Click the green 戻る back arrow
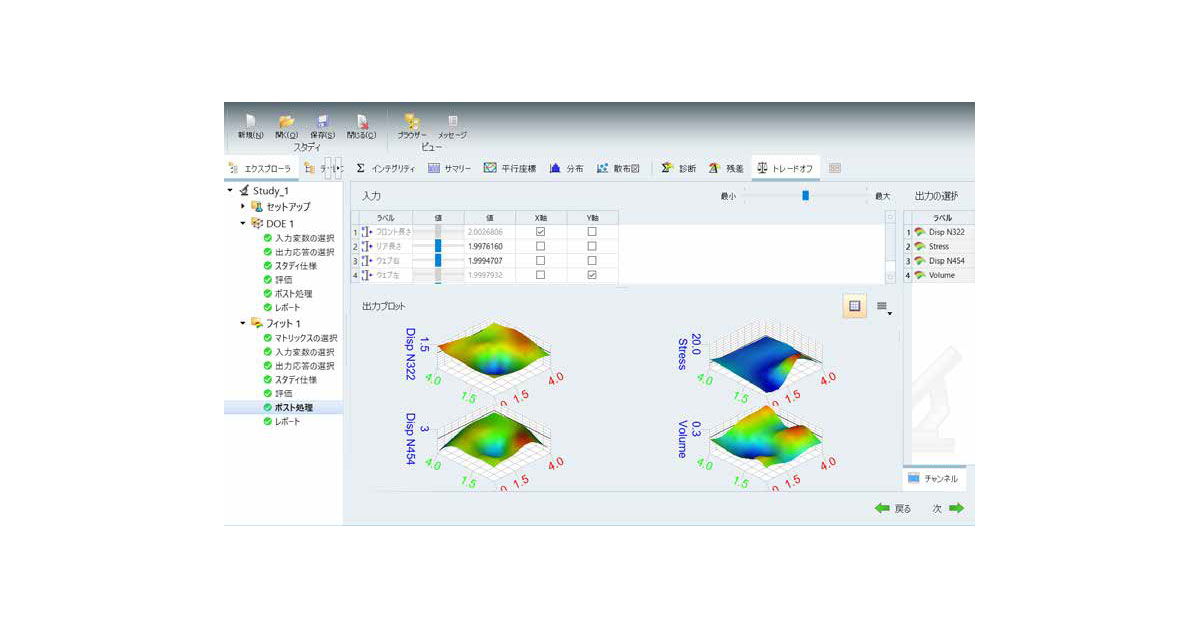This screenshot has width=1200, height=628. tap(882, 508)
